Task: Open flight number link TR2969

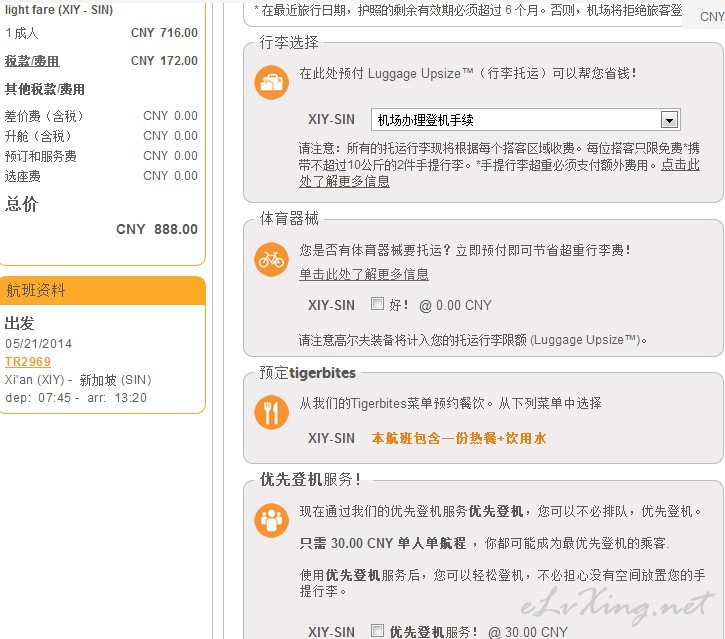Action: [28, 362]
